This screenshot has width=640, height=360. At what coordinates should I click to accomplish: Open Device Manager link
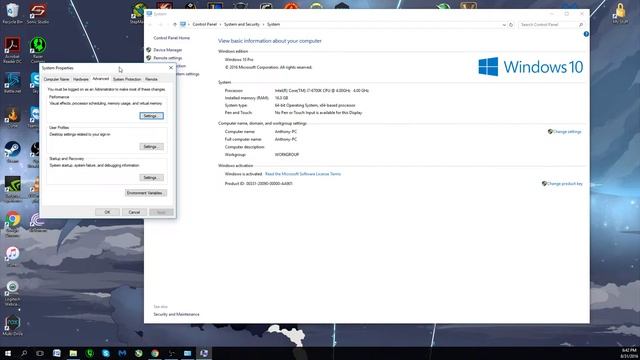(x=168, y=50)
